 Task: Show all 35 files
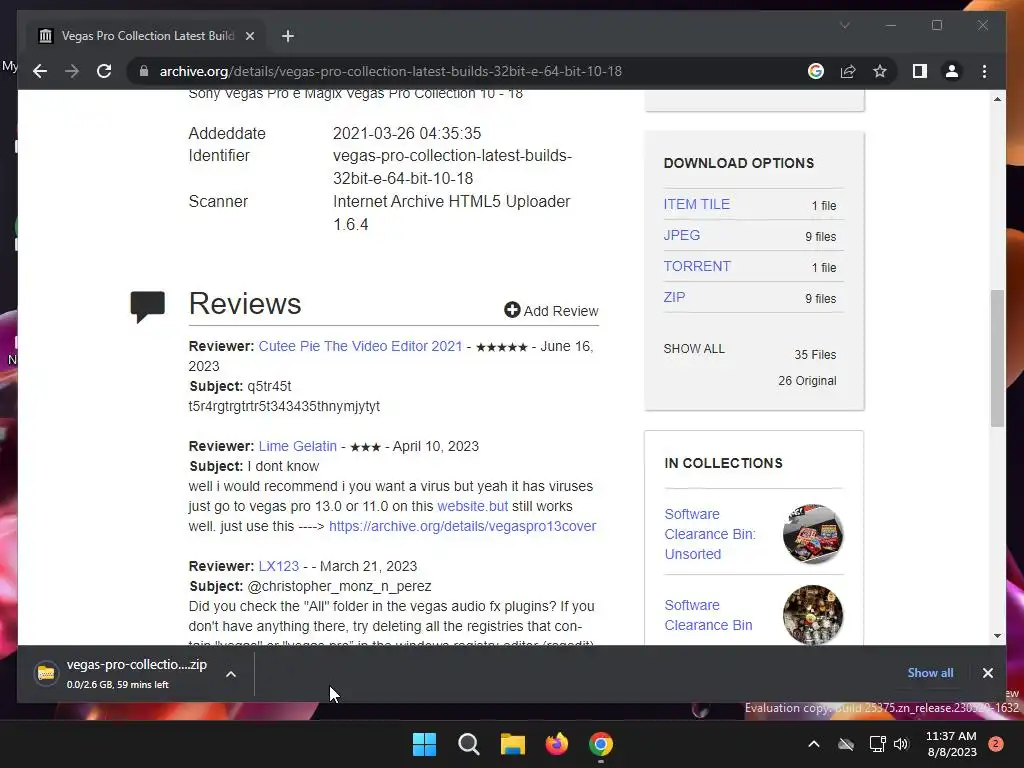694,349
